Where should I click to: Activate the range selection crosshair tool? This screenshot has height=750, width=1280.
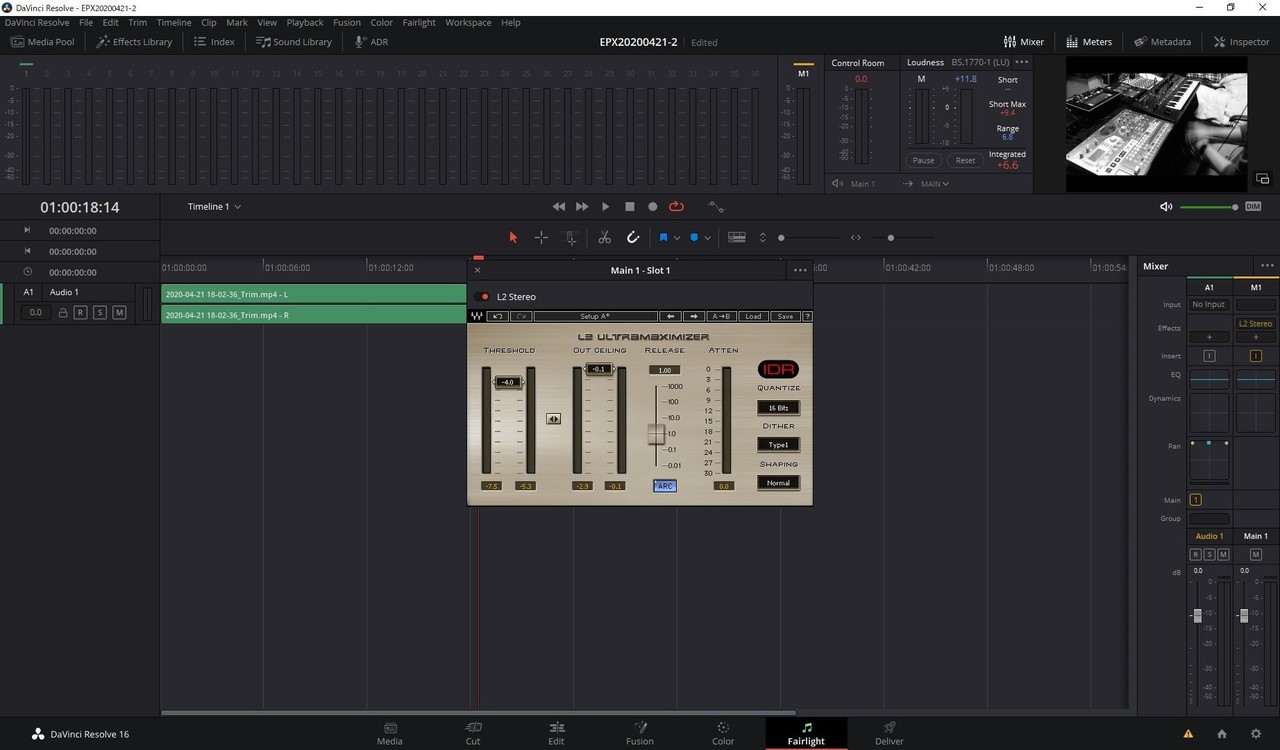tap(541, 237)
